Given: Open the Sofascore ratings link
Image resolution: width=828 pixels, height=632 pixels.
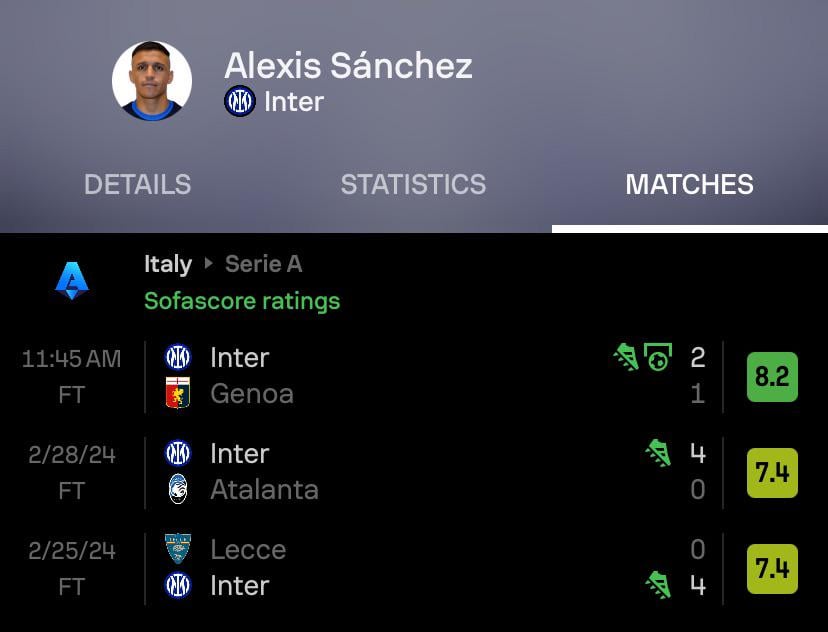Looking at the screenshot, I should tap(241, 301).
